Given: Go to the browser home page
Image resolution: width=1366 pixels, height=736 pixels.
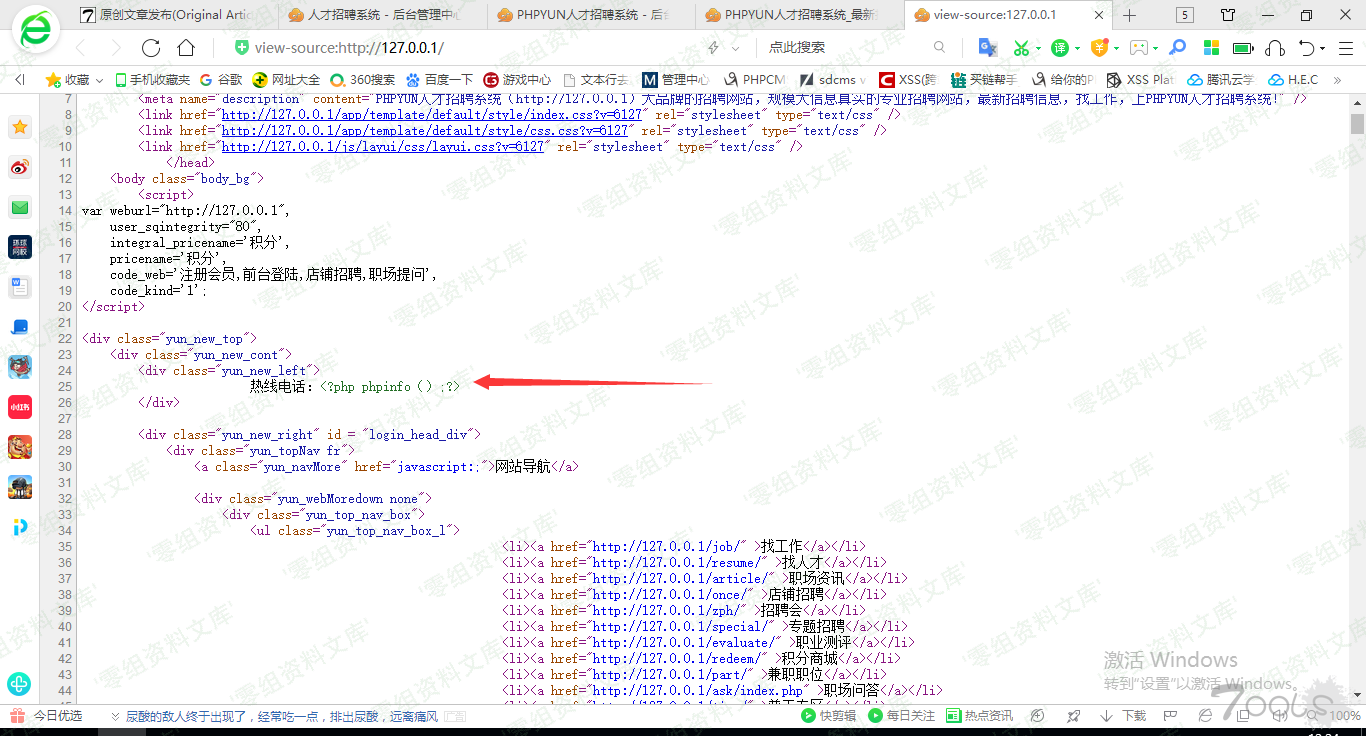Looking at the screenshot, I should click(x=186, y=48).
